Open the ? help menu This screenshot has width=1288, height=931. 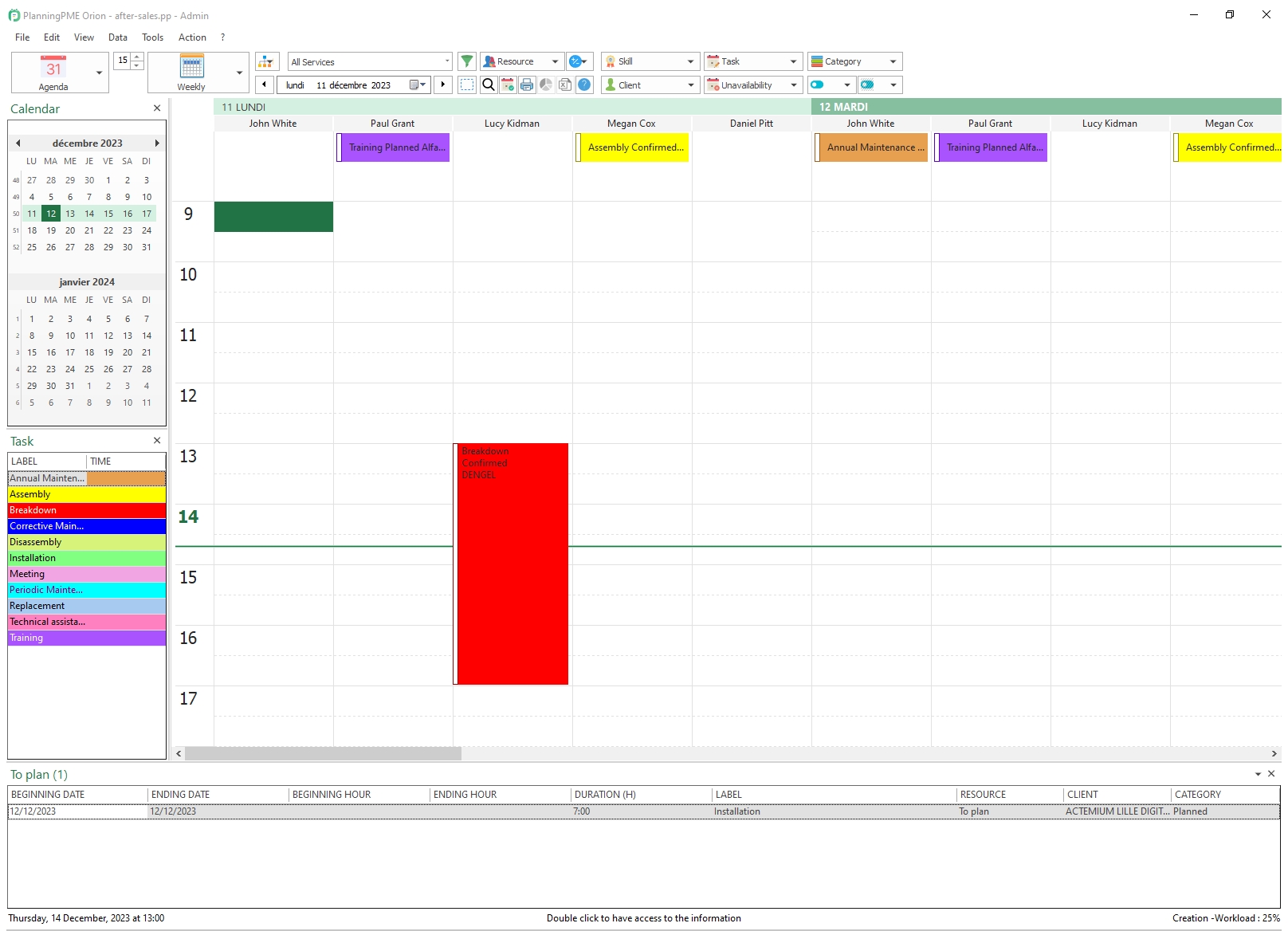pos(222,37)
